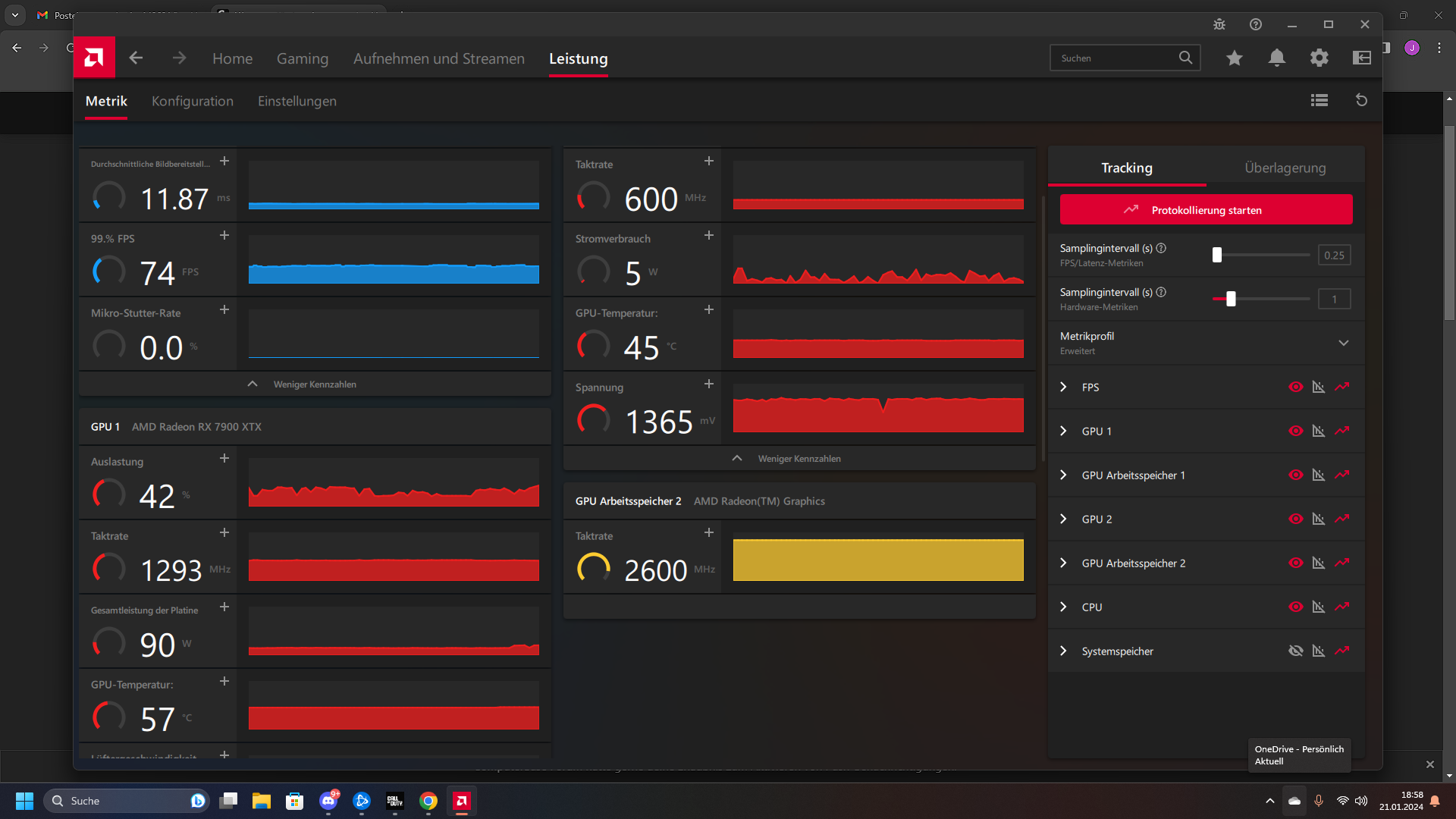
Task: Open settings gear icon
Action: click(1319, 58)
